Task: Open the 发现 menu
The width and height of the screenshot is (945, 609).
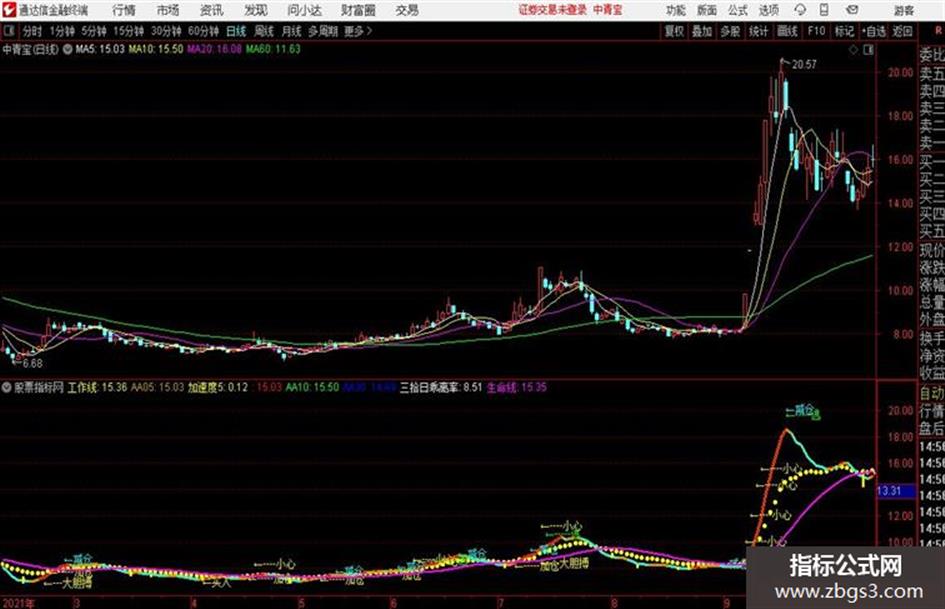Action: tap(256, 10)
